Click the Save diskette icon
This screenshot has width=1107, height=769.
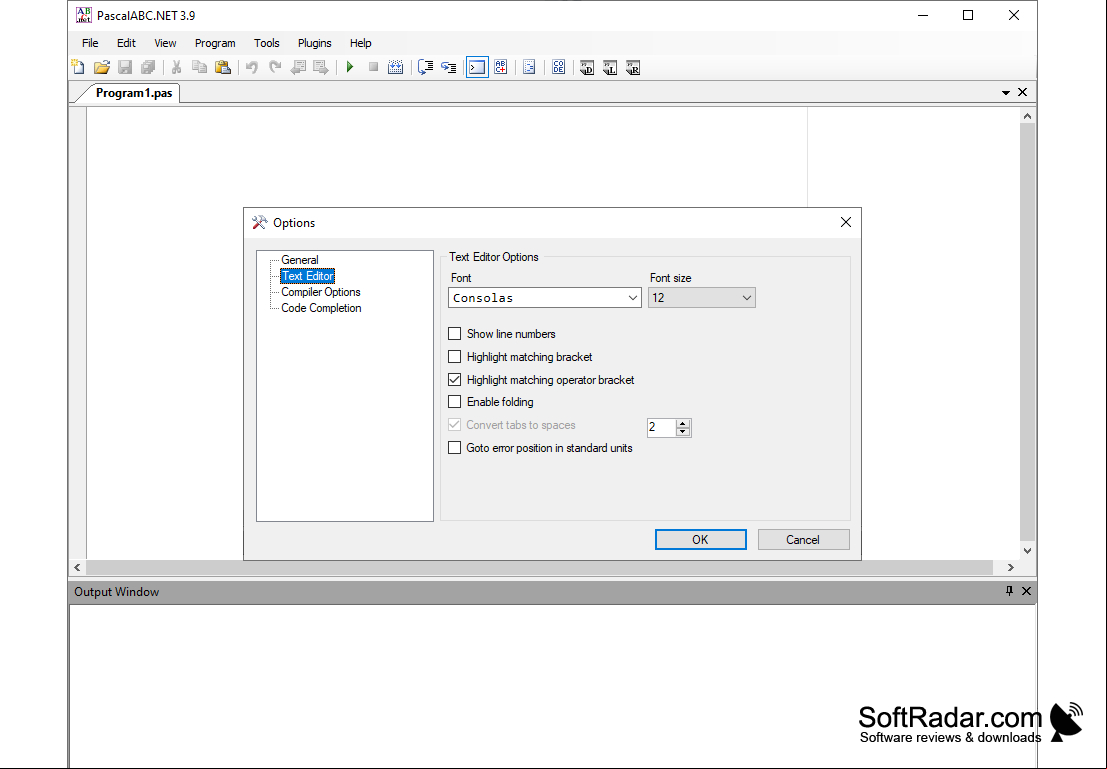click(125, 67)
